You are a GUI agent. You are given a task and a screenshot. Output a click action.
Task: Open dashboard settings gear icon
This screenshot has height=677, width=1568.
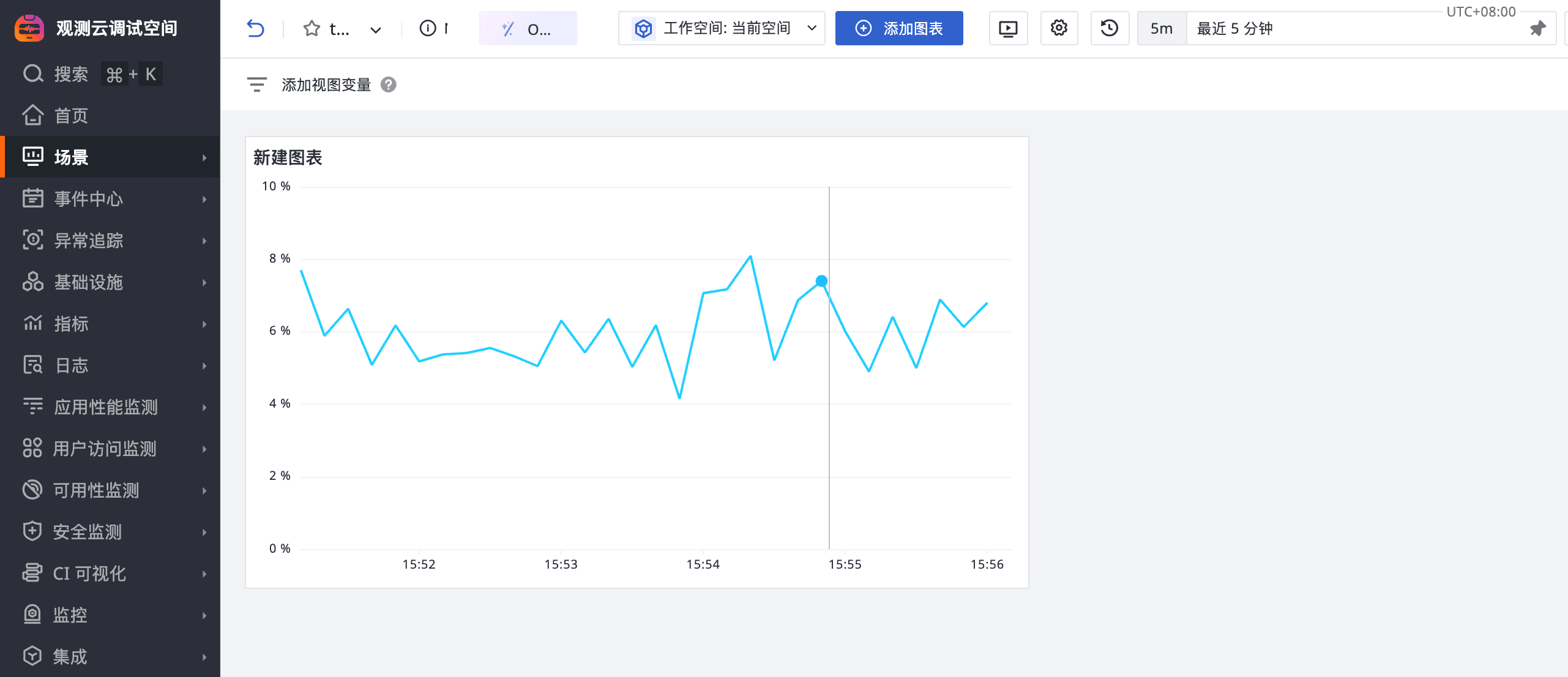pos(1059,28)
